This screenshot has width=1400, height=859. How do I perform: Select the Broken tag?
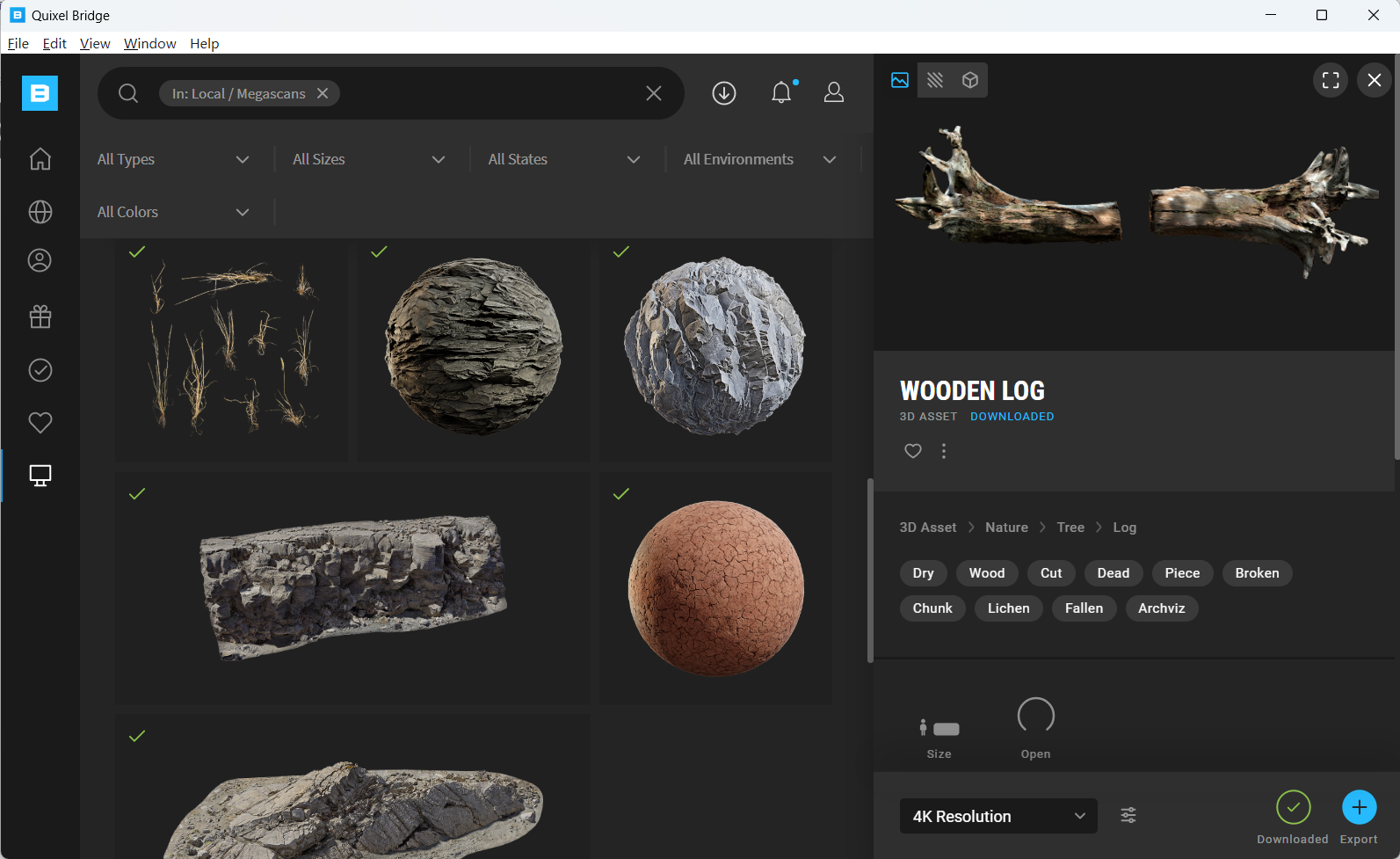(x=1257, y=573)
